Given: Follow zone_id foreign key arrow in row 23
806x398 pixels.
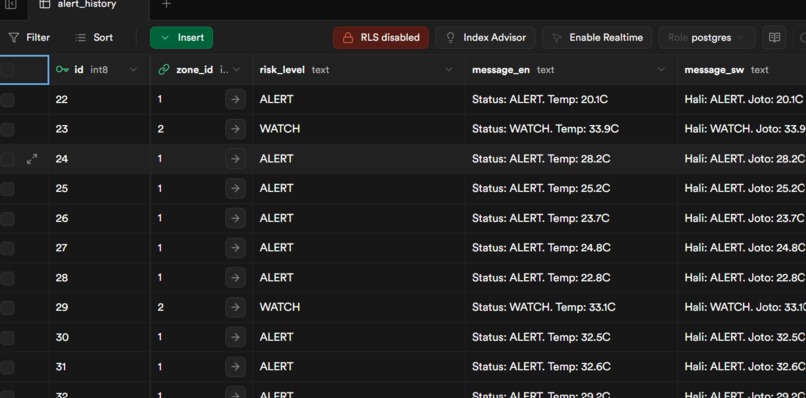Looking at the screenshot, I should [235, 129].
